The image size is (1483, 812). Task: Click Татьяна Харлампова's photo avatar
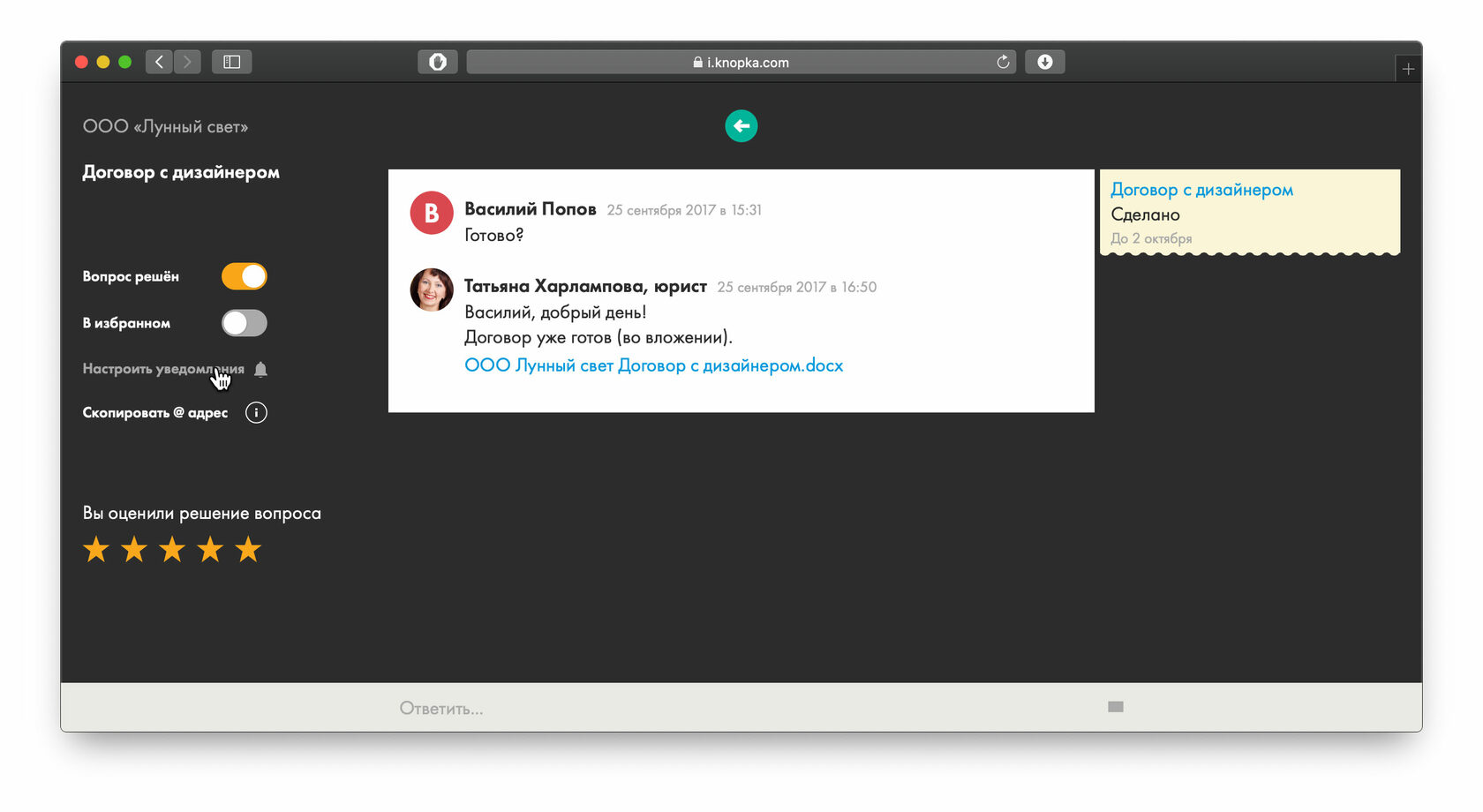432,289
